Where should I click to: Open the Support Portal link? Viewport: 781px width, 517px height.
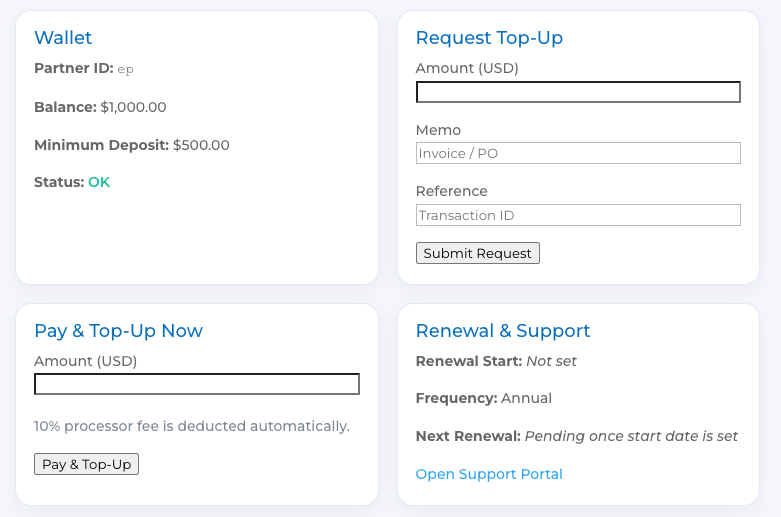pos(489,474)
